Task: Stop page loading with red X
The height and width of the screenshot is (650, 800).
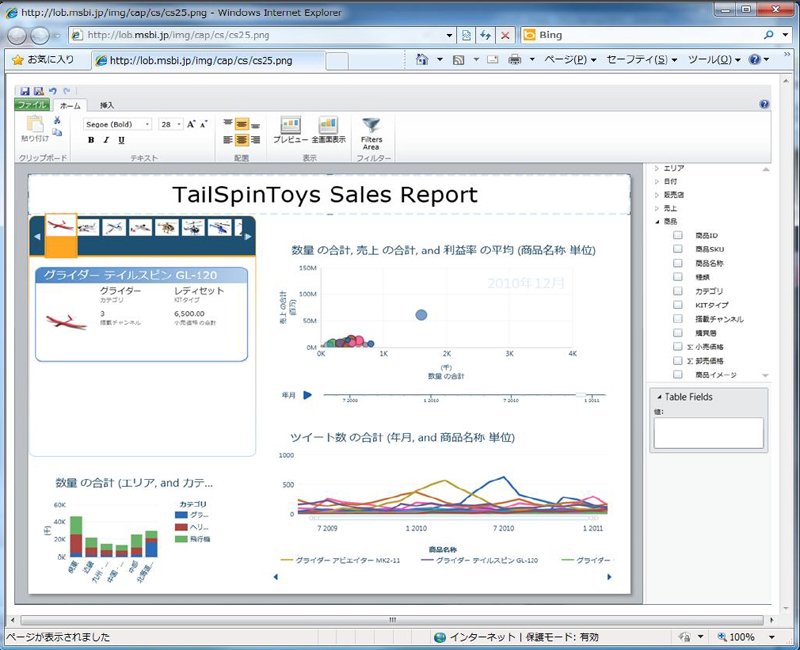Action: tap(505, 35)
